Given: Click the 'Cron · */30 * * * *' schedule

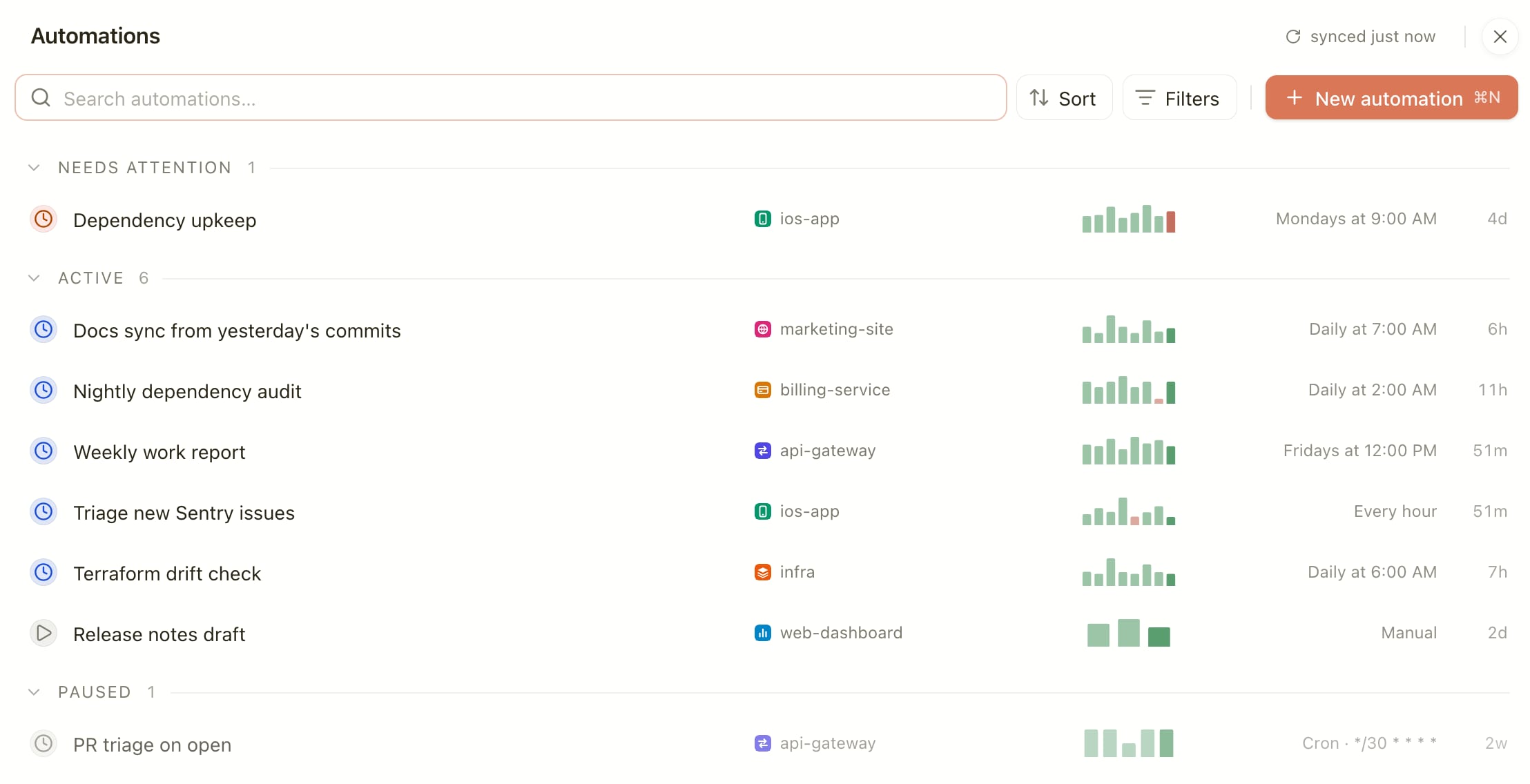Looking at the screenshot, I should [x=1370, y=743].
